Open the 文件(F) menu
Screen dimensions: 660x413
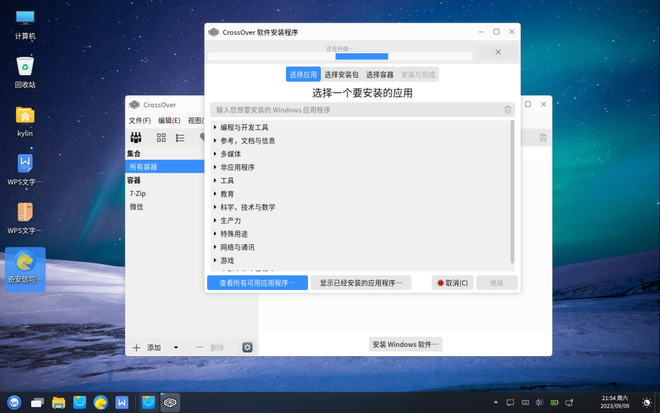click(139, 121)
